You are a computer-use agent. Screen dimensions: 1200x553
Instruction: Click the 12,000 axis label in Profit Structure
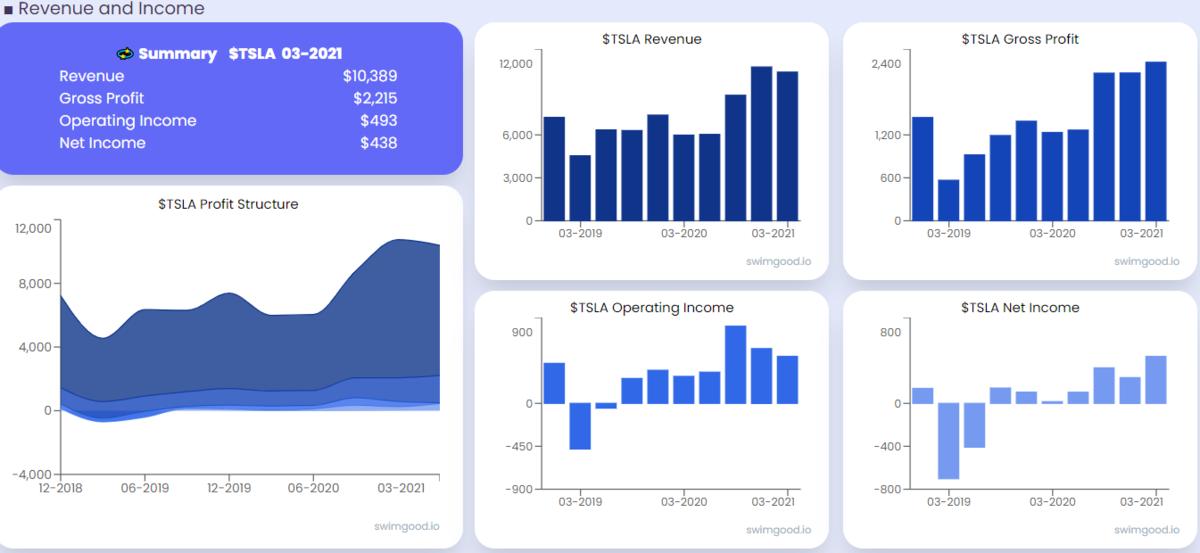pos(33,228)
